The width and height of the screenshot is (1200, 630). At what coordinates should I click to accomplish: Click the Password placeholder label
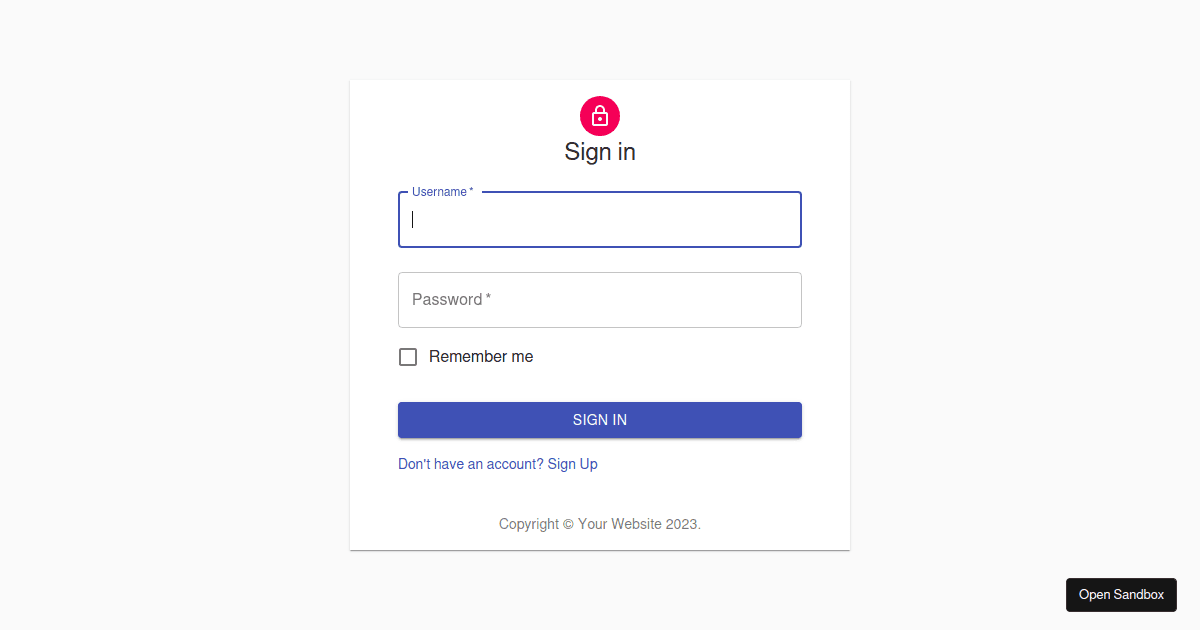[x=447, y=300]
